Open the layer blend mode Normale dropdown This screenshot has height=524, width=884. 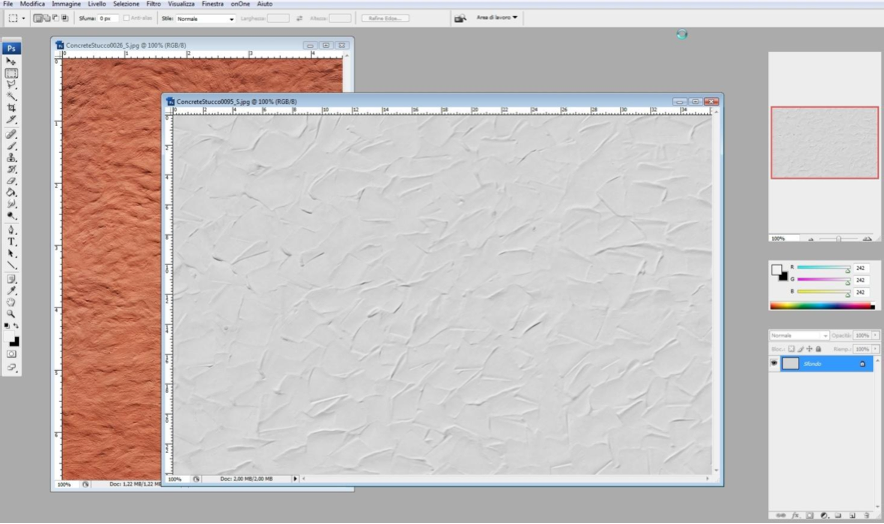tap(799, 335)
